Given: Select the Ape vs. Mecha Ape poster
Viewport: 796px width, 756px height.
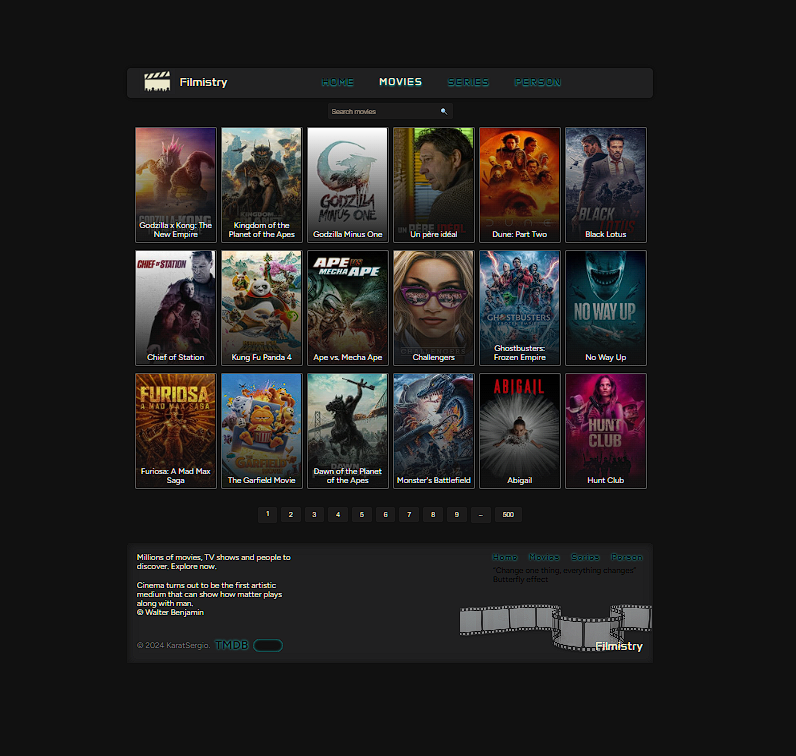Looking at the screenshot, I should click(348, 308).
